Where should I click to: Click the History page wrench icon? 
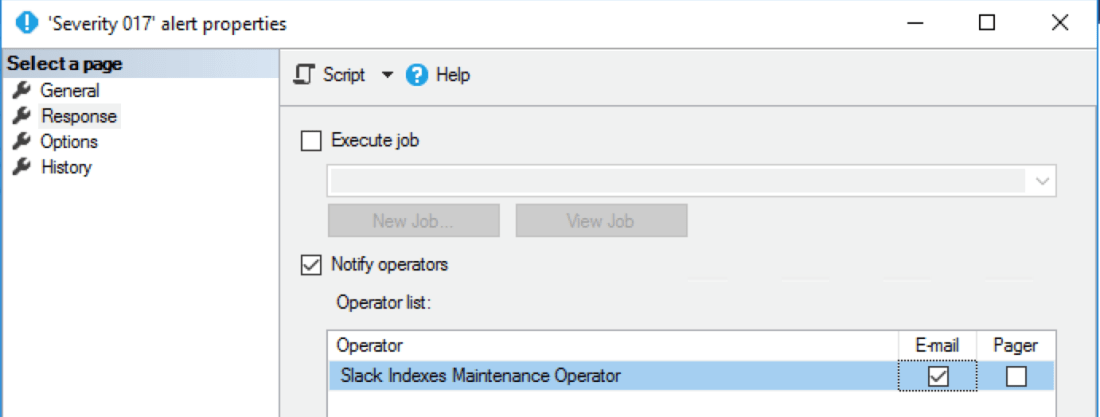(21, 167)
